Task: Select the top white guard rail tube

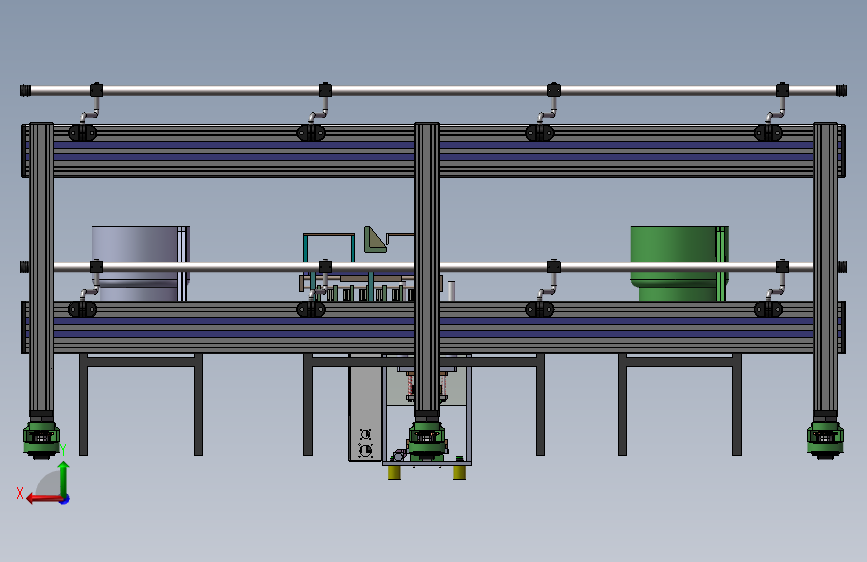Action: click(x=434, y=90)
